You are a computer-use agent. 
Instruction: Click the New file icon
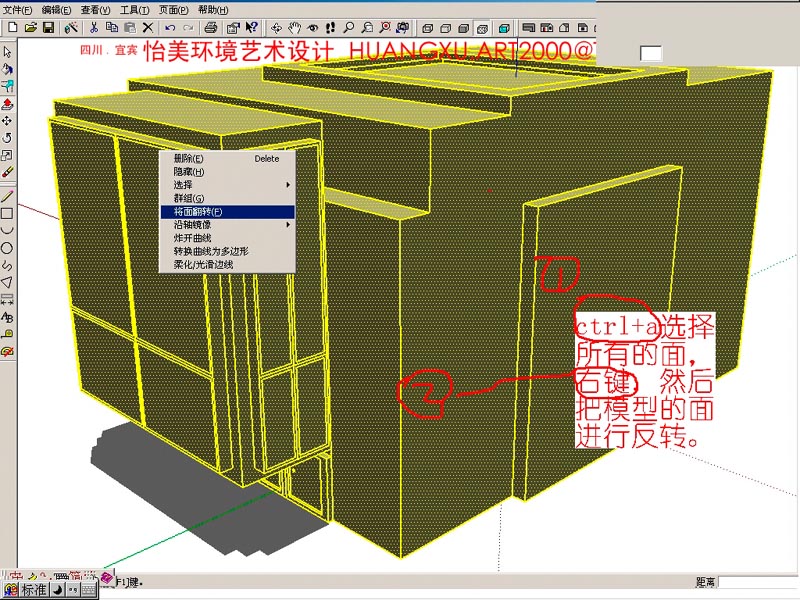click(12, 28)
